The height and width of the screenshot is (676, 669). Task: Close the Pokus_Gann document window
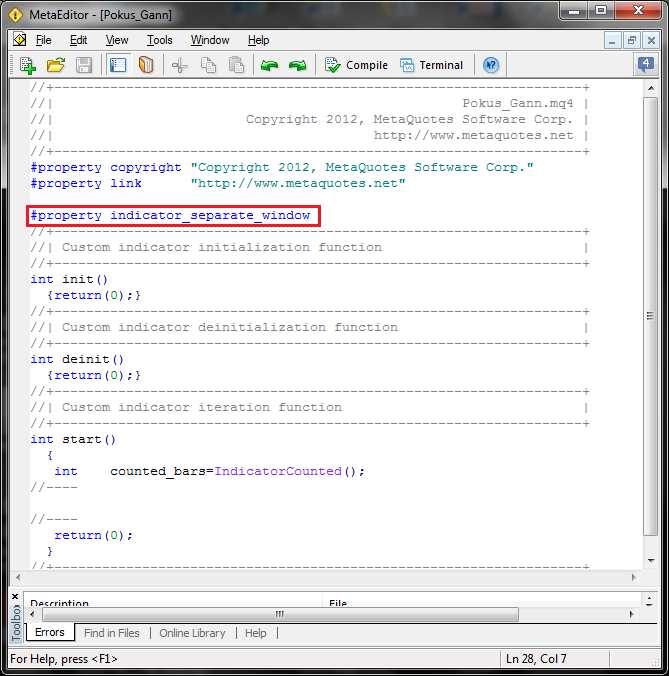[651, 41]
